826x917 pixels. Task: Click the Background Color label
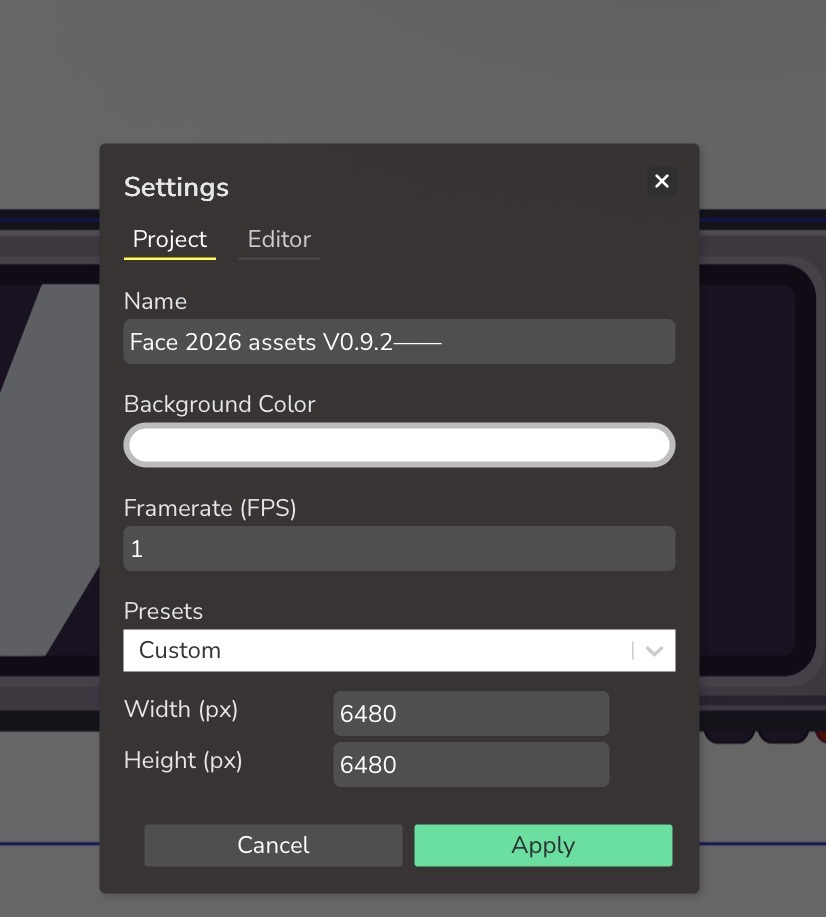pyautogui.click(x=219, y=405)
